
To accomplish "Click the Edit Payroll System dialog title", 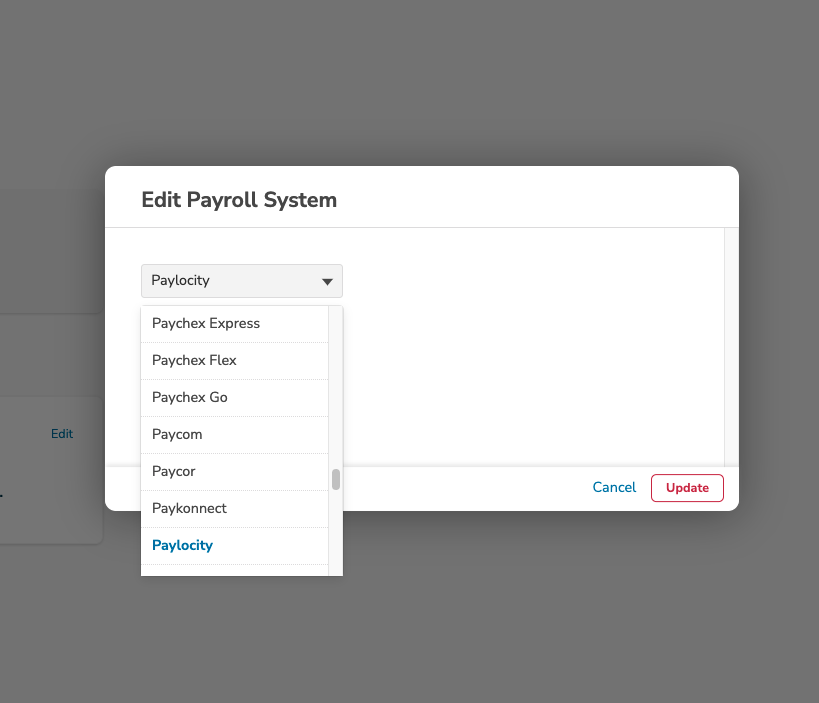I will pos(239,200).
